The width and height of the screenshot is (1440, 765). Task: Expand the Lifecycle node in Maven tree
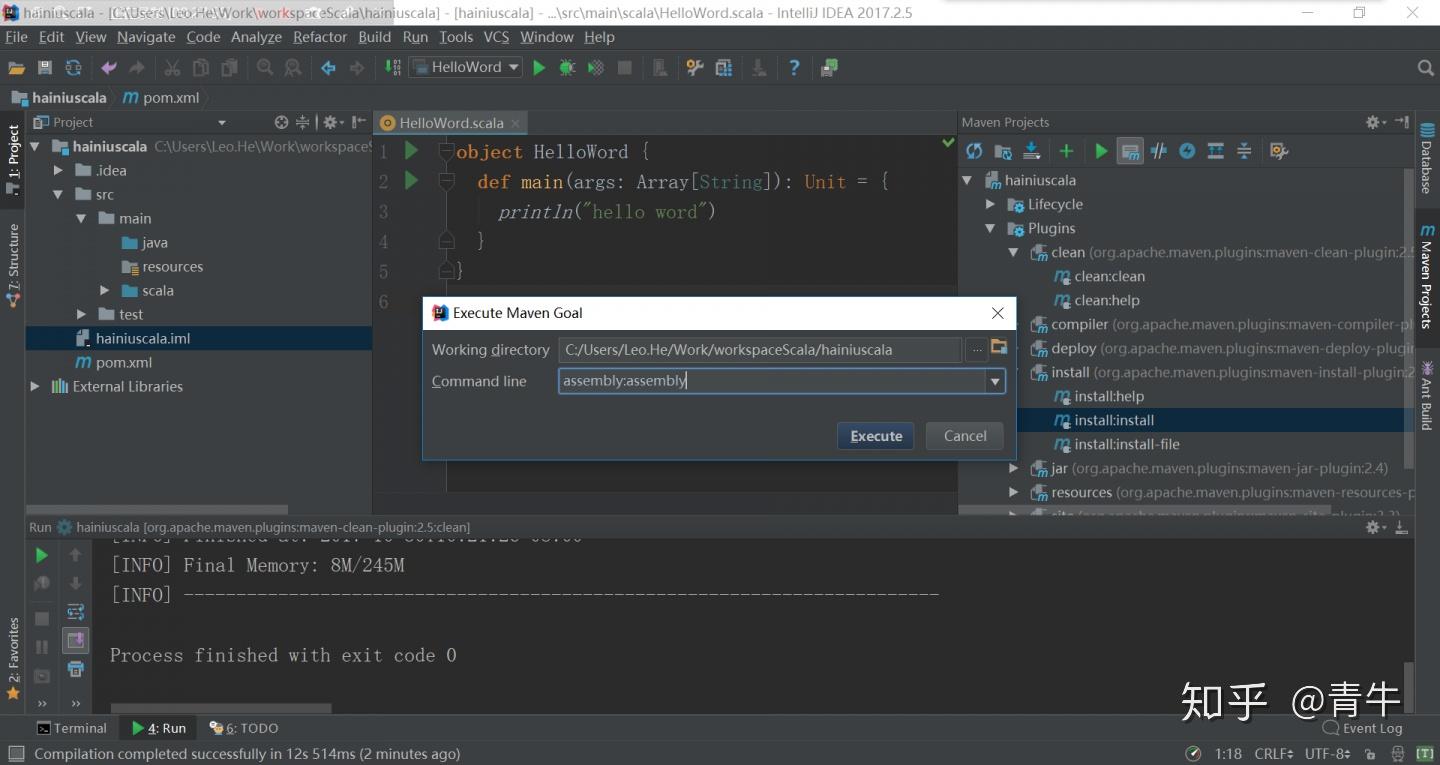(x=990, y=204)
